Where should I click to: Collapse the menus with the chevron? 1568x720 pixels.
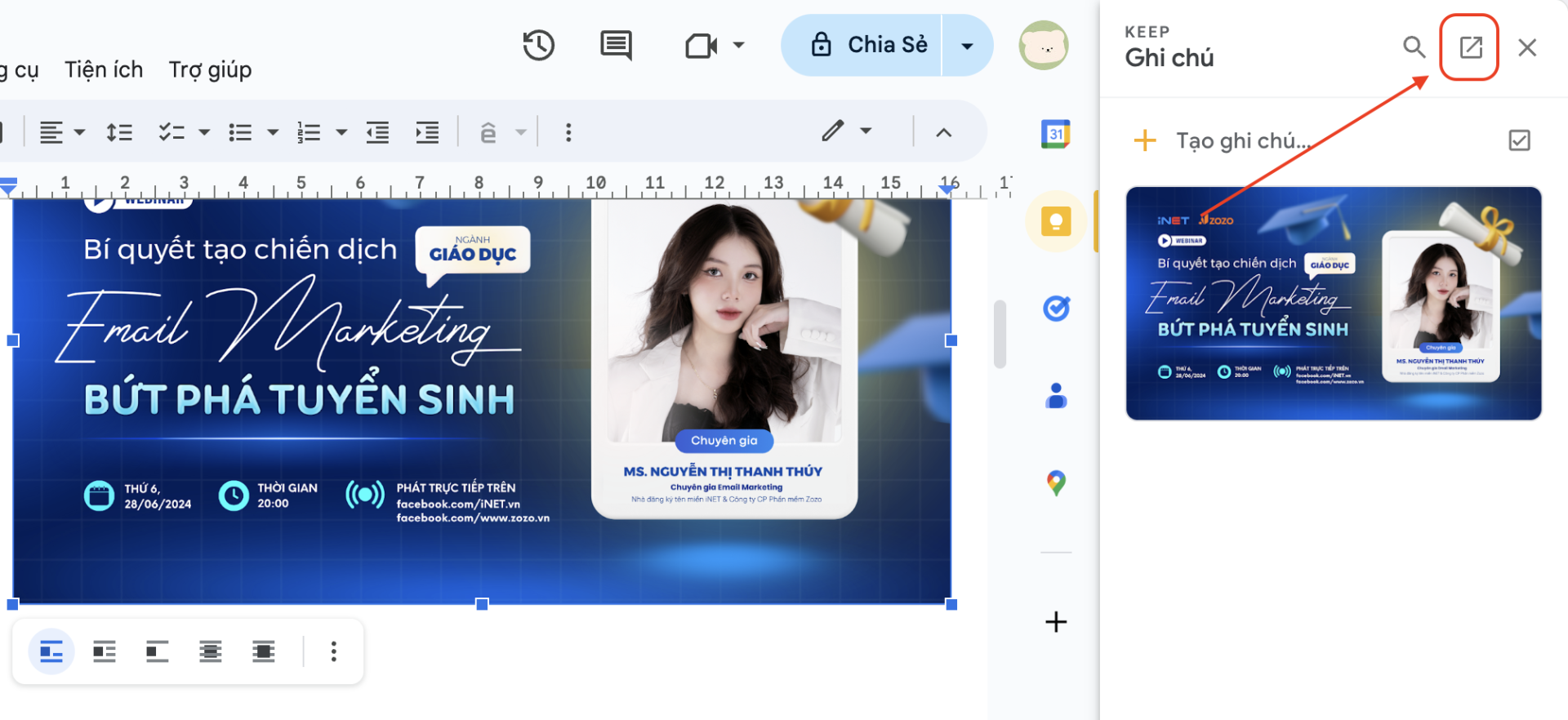pyautogui.click(x=943, y=132)
